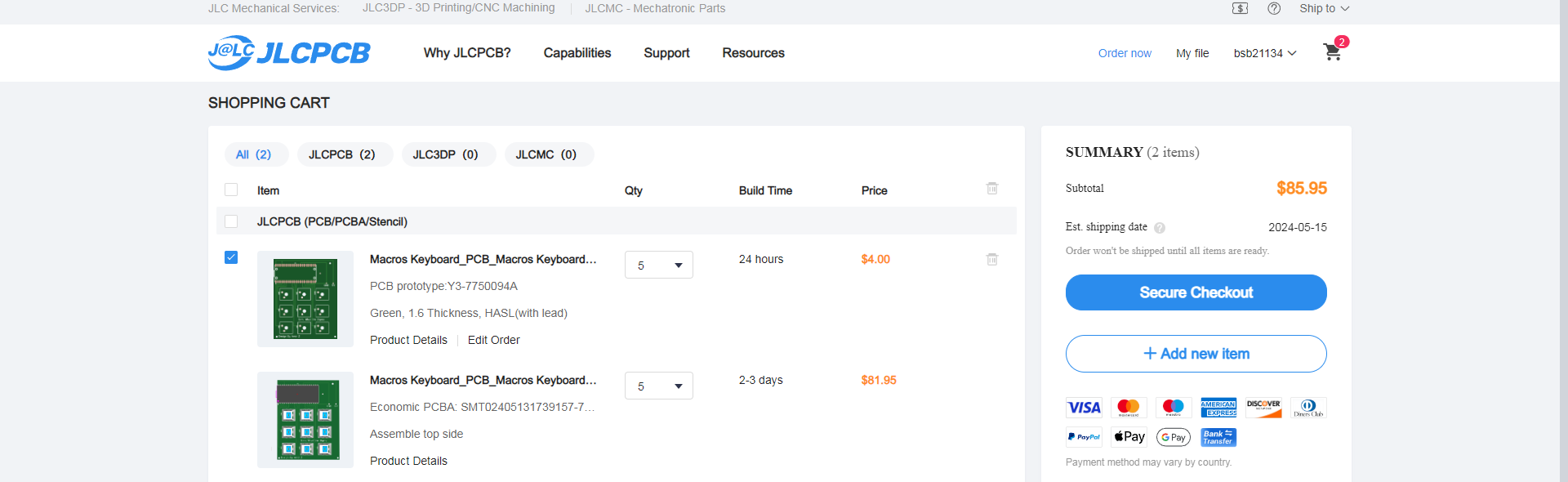Click the Secure Checkout button

coord(1196,292)
